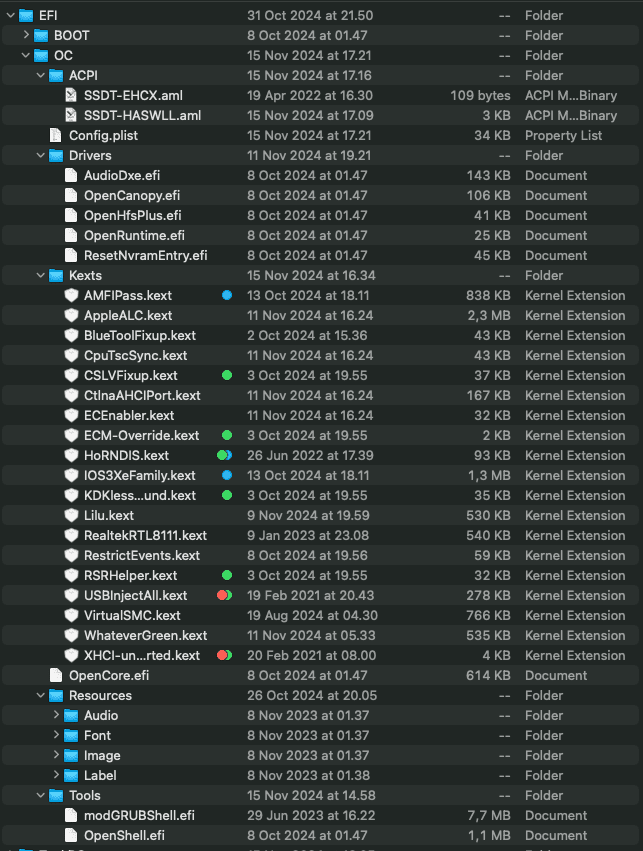
Task: Click the OpenCanopy.efi document icon
Action: point(71,195)
